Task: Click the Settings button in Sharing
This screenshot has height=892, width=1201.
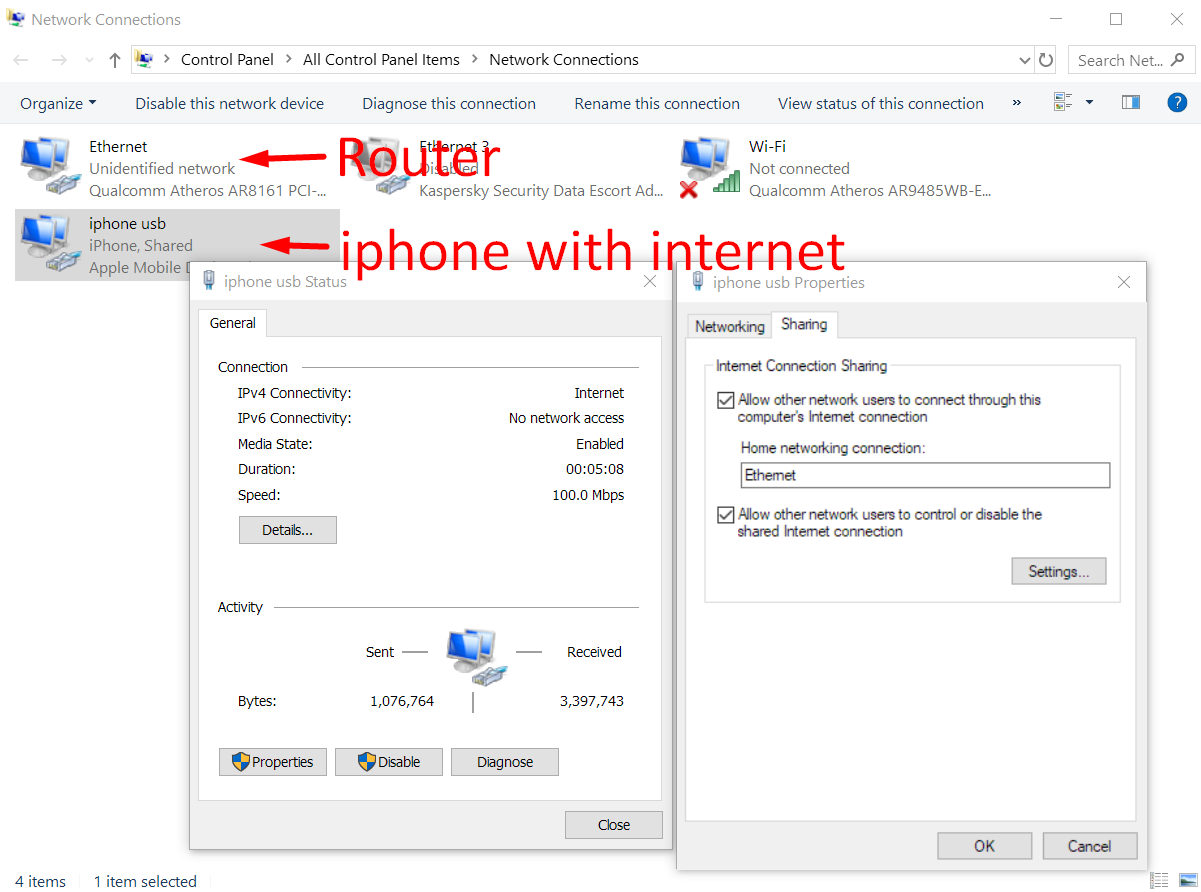Action: tap(1059, 572)
